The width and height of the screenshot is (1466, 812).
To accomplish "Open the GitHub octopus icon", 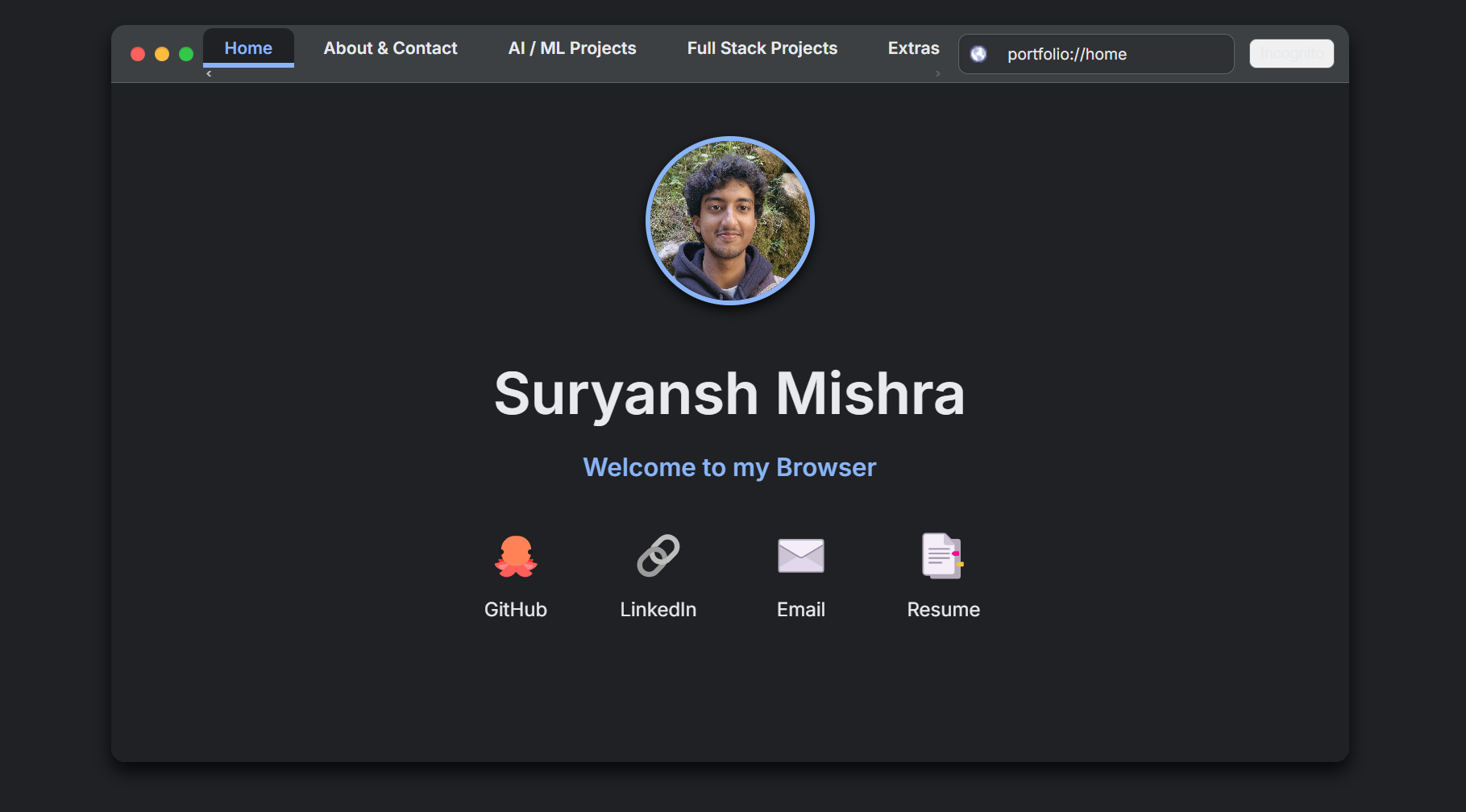I will 516,557.
